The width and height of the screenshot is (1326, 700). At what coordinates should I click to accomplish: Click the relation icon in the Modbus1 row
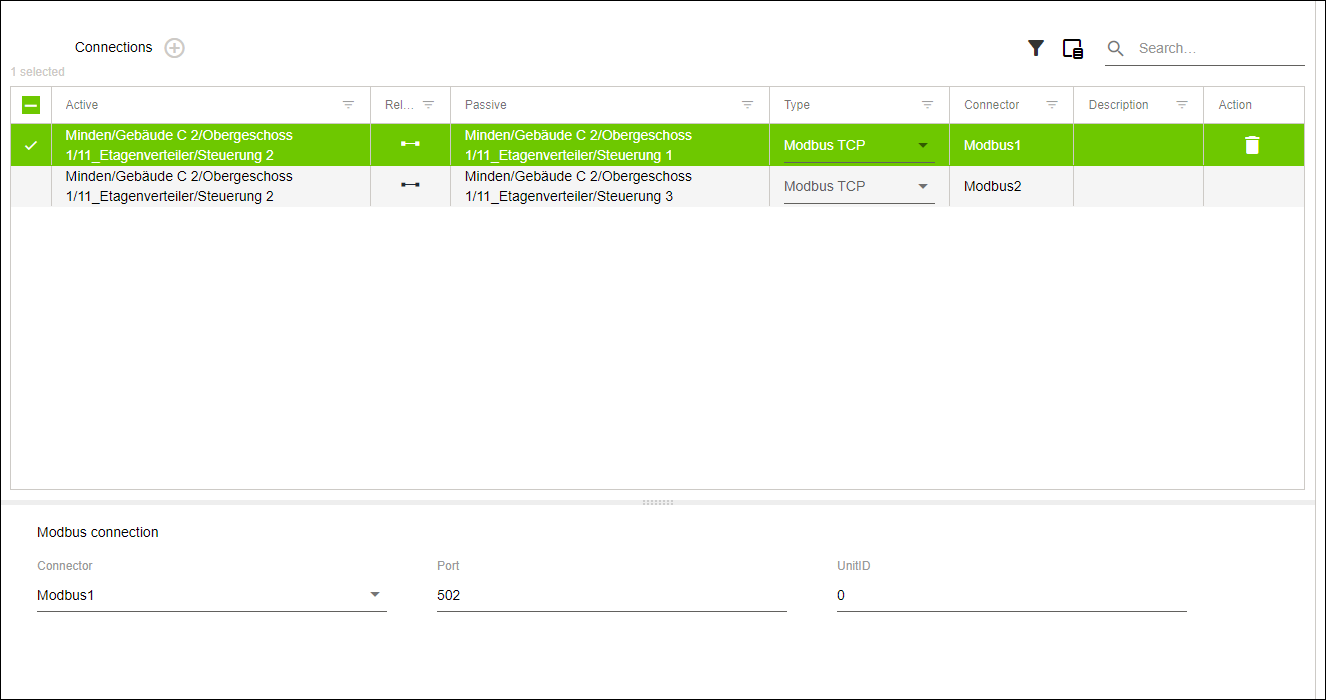point(410,144)
